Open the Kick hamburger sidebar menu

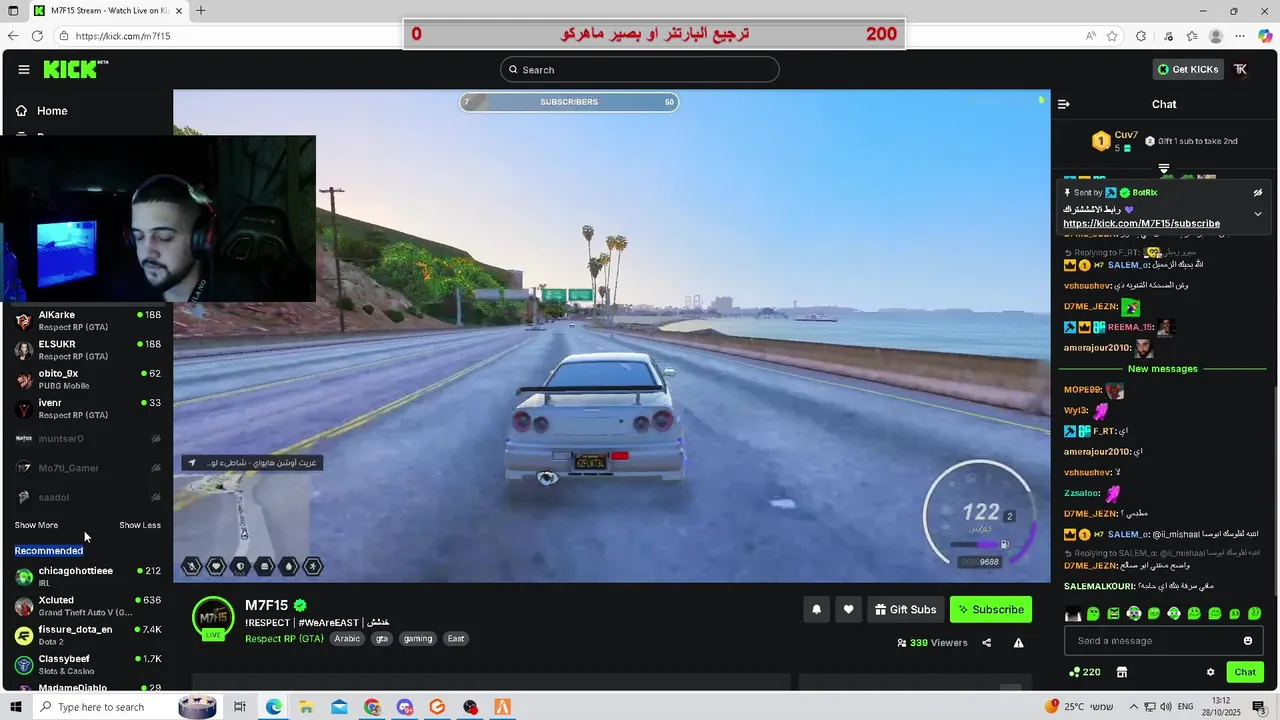(x=24, y=69)
